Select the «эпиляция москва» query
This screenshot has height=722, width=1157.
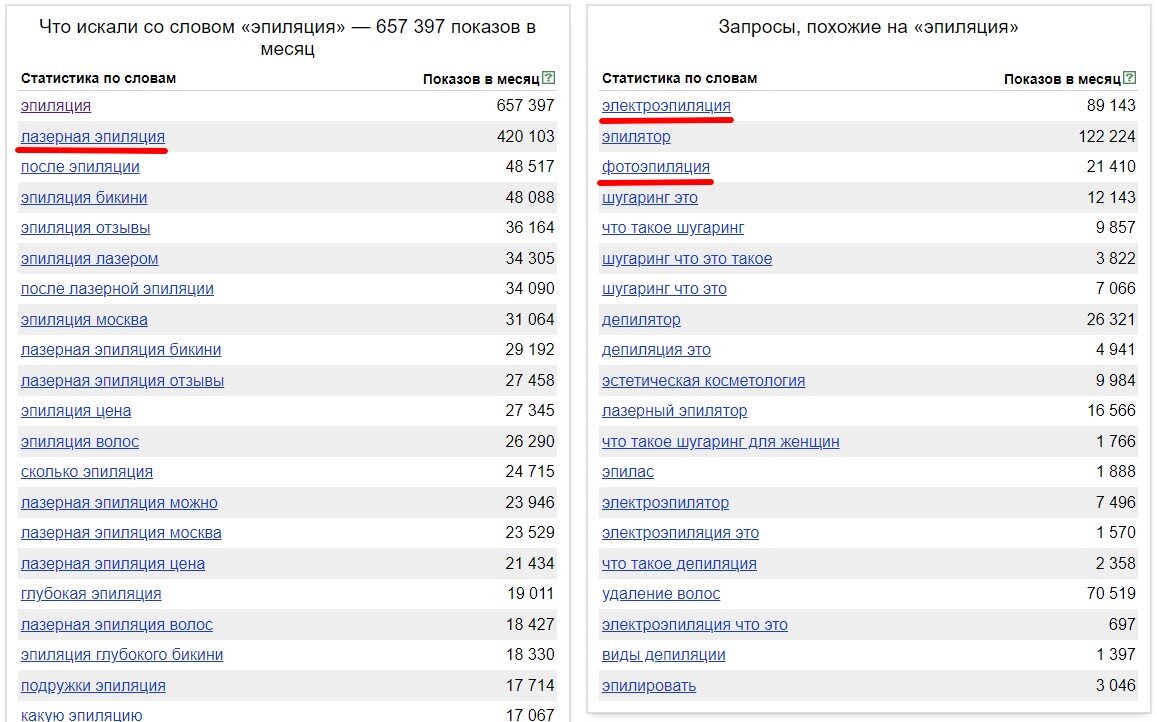pos(84,319)
